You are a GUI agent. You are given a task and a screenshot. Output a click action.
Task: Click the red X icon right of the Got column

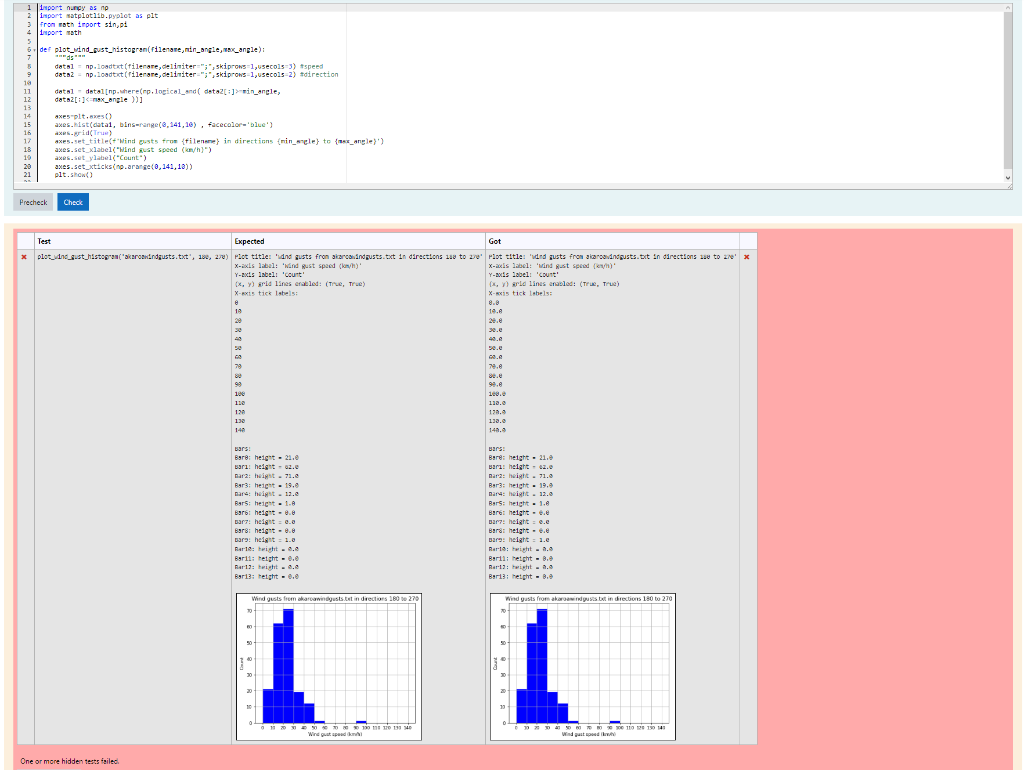coord(746,256)
